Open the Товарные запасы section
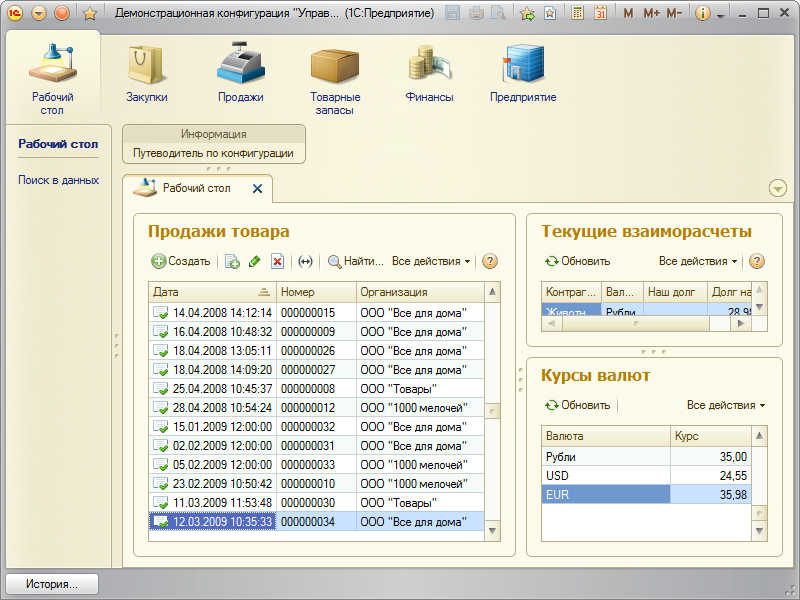The width and height of the screenshot is (800, 600). [x=335, y=78]
